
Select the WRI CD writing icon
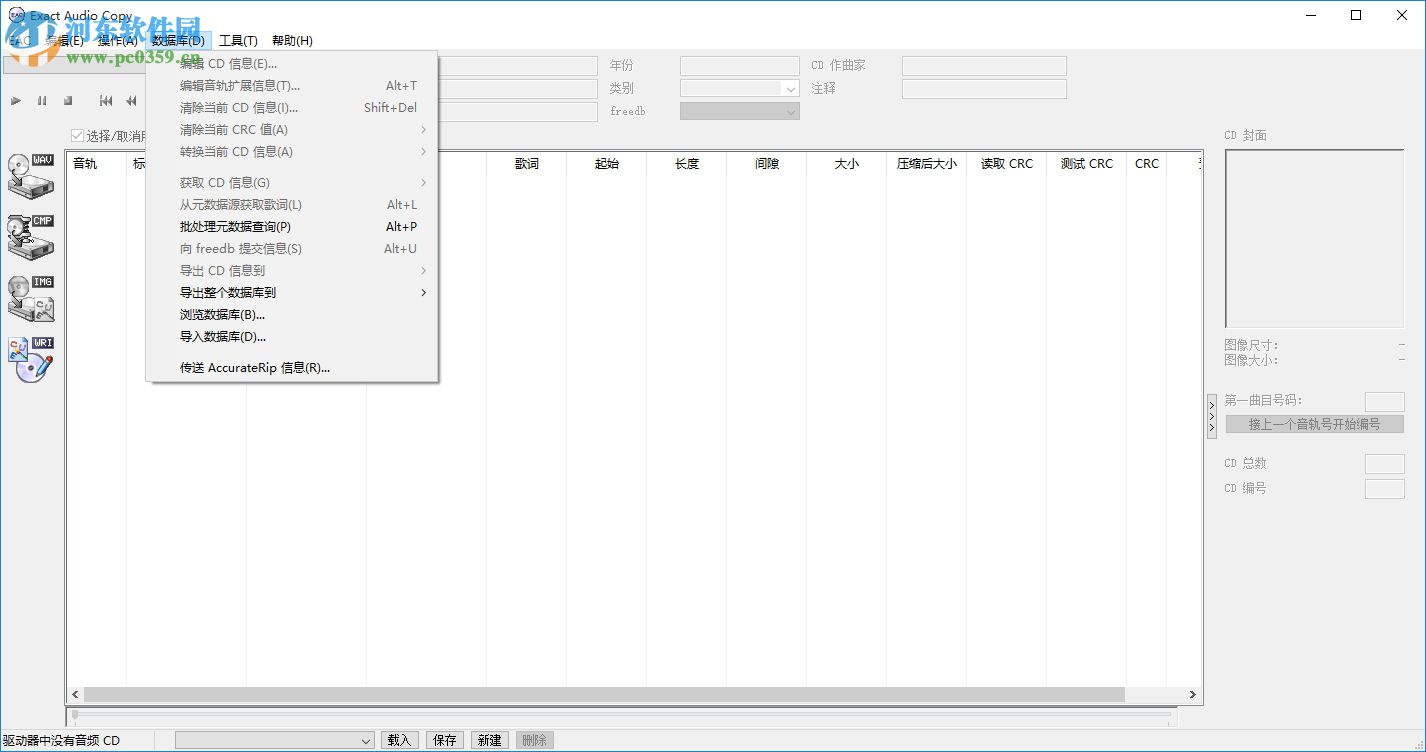(x=31, y=358)
